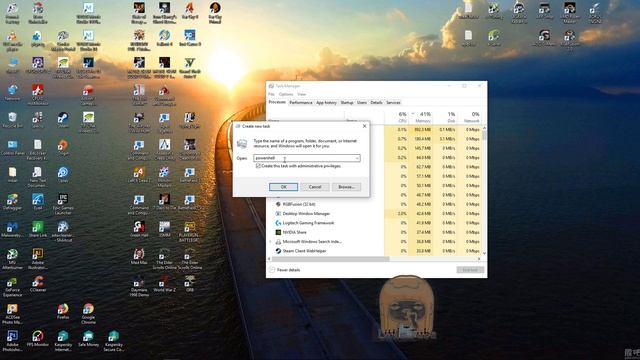Open the Options menu in Task Manager
The height and width of the screenshot is (360, 640).
coord(286,94)
